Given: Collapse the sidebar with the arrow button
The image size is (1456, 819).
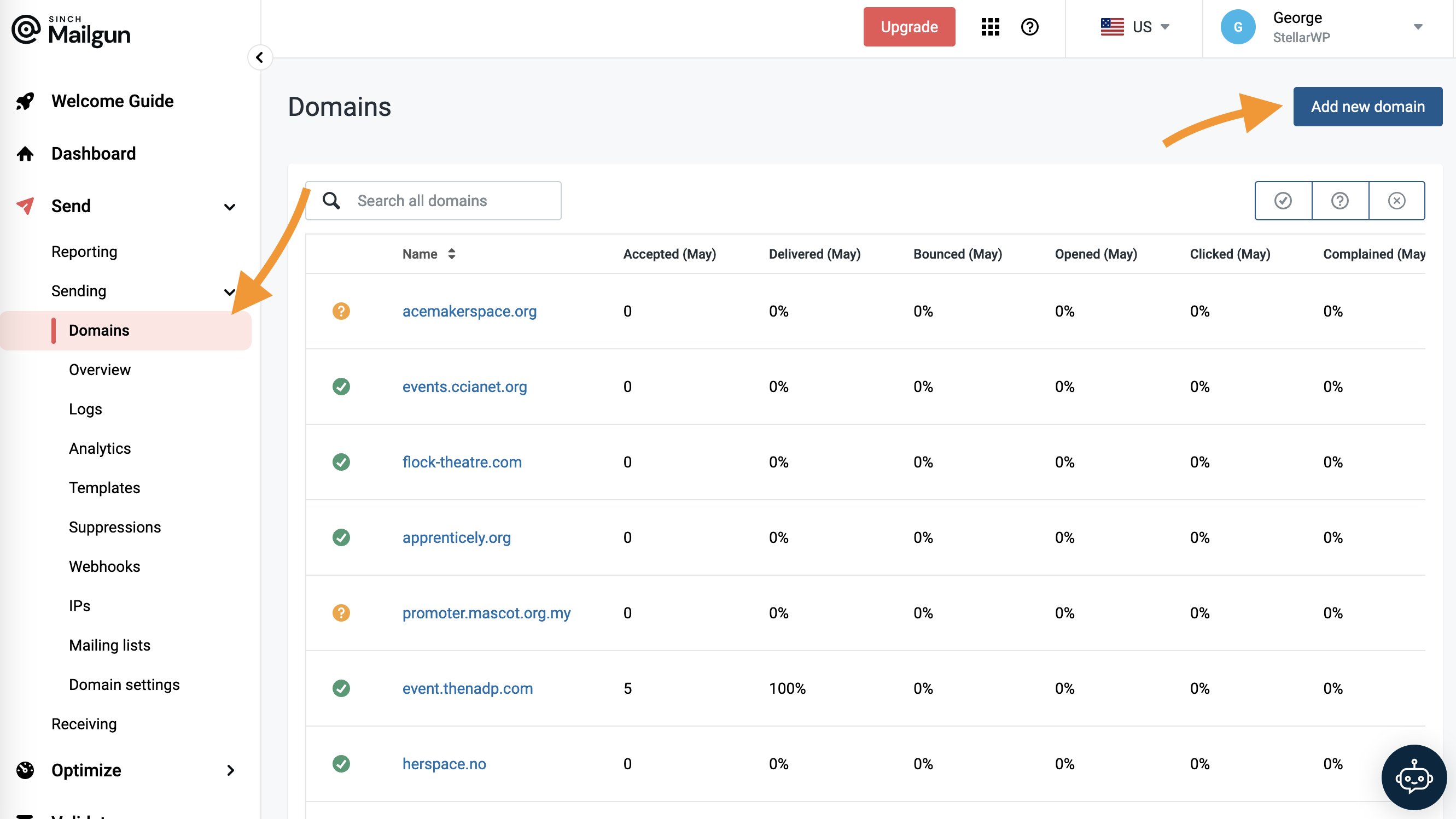Looking at the screenshot, I should 259,57.
